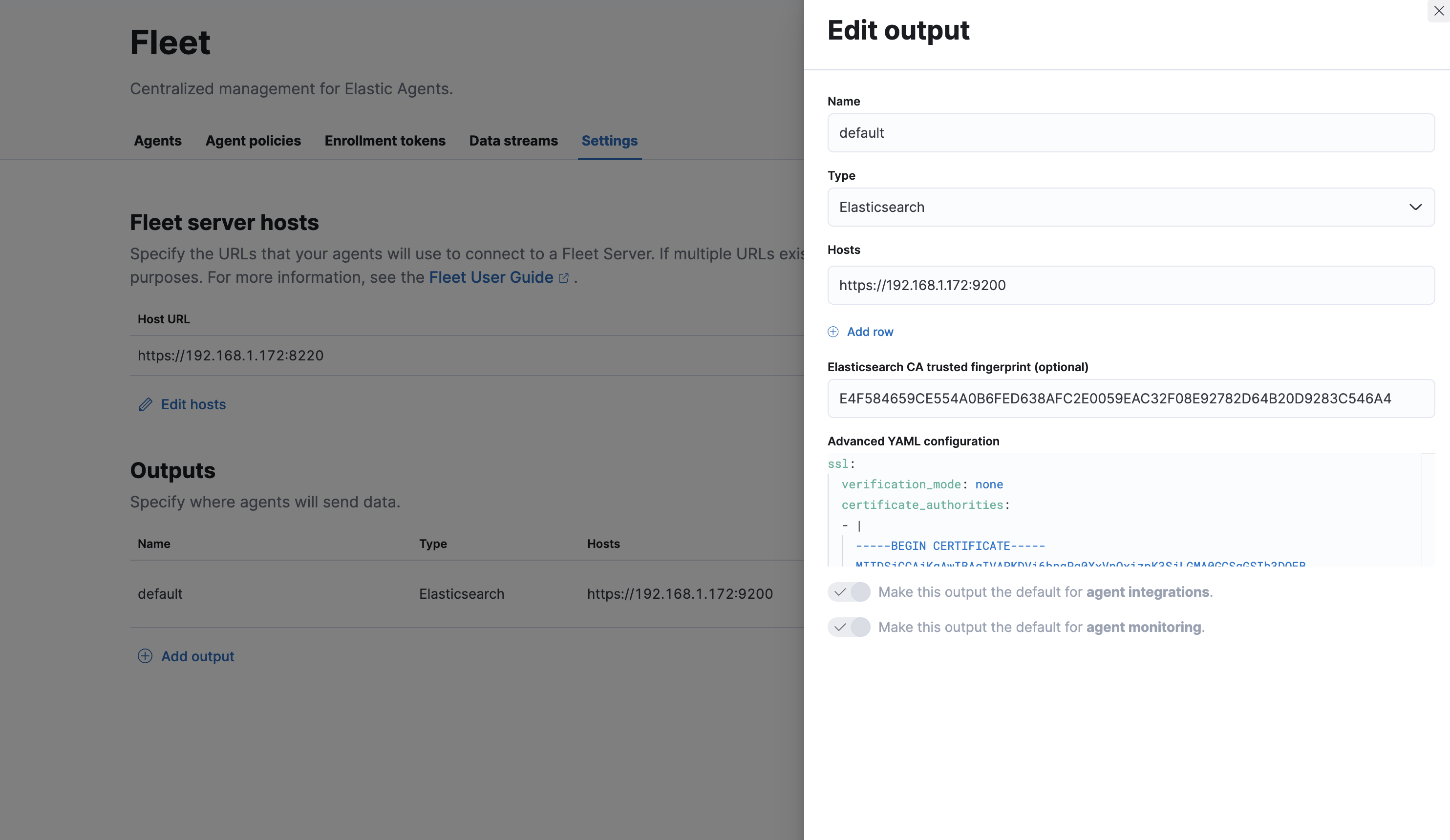Open the Fleet User Guide link

point(491,277)
